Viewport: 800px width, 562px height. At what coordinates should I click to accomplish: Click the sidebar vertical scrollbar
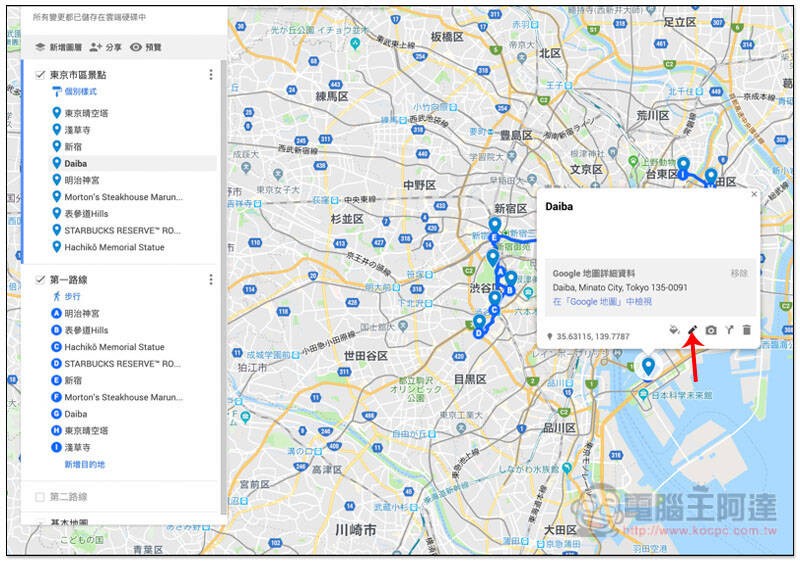click(223, 286)
